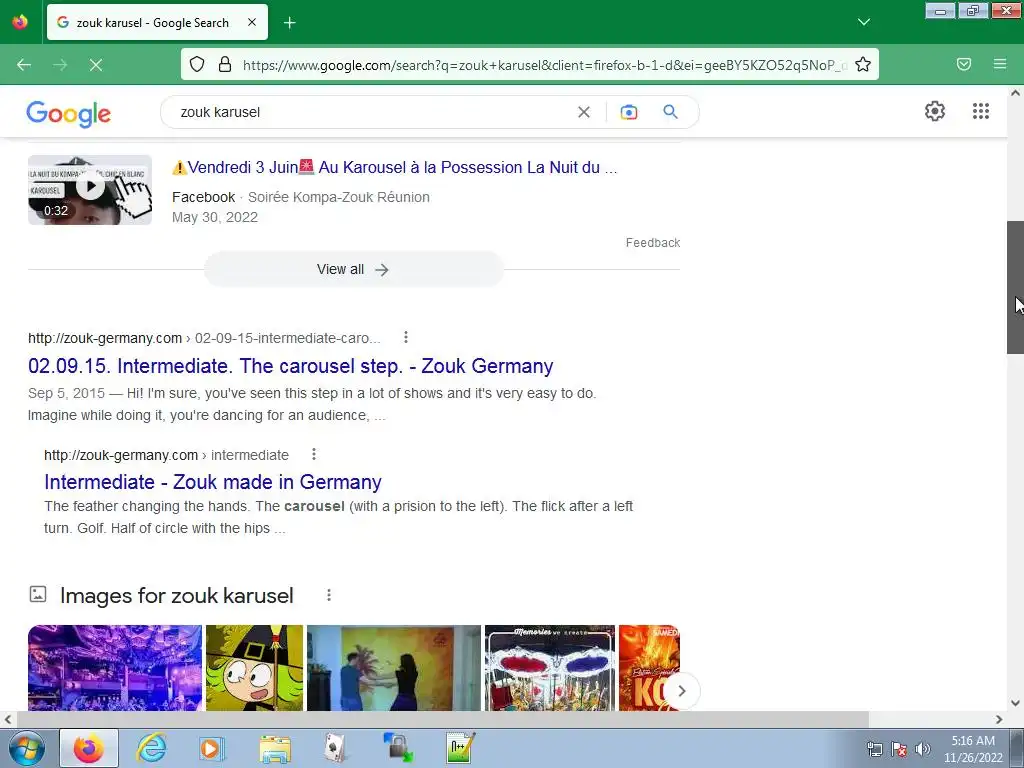
Task: Open the Solitaire cards taskbar icon
Action: (335, 748)
